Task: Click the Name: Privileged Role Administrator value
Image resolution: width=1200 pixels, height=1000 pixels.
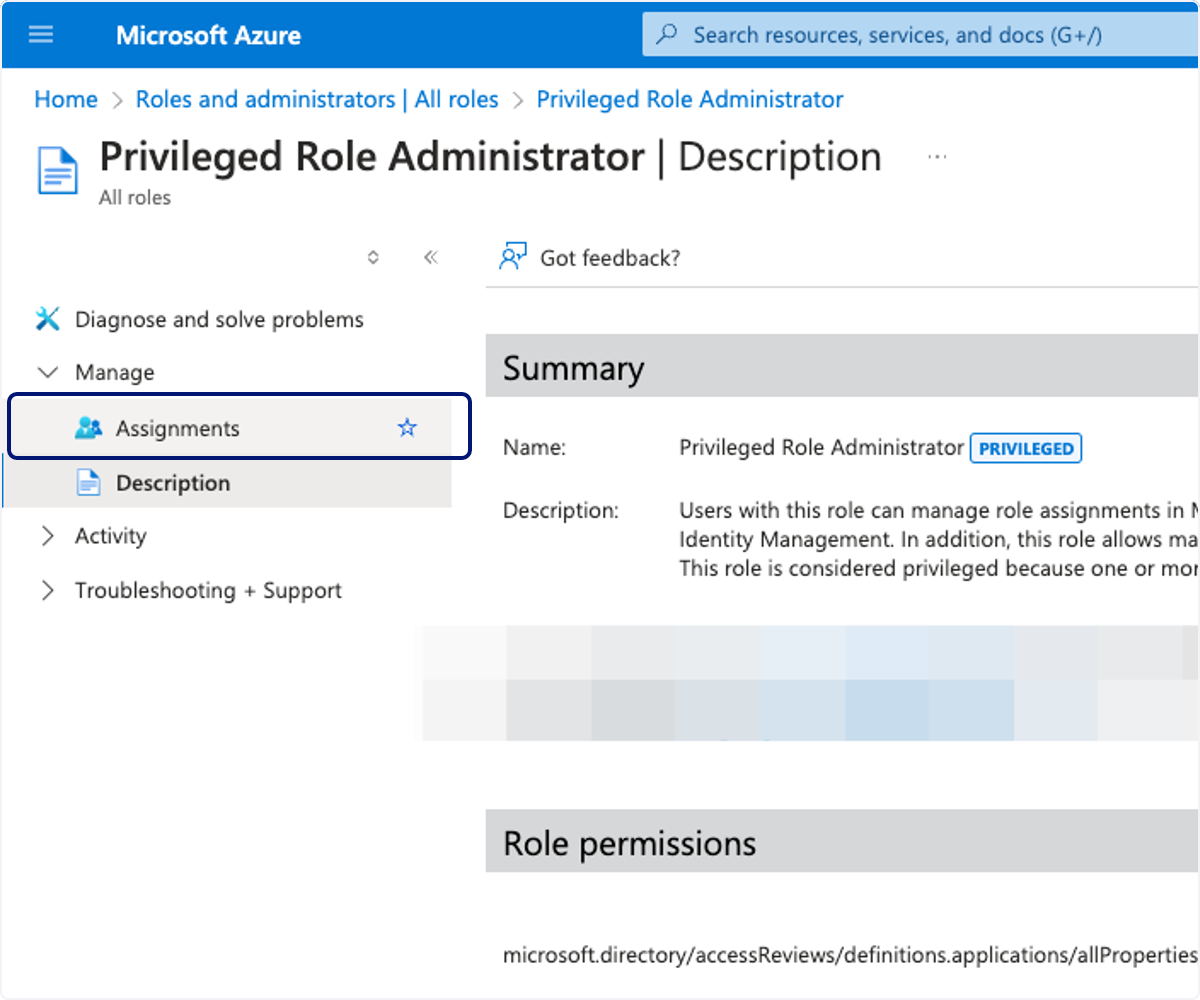Action: 821,448
